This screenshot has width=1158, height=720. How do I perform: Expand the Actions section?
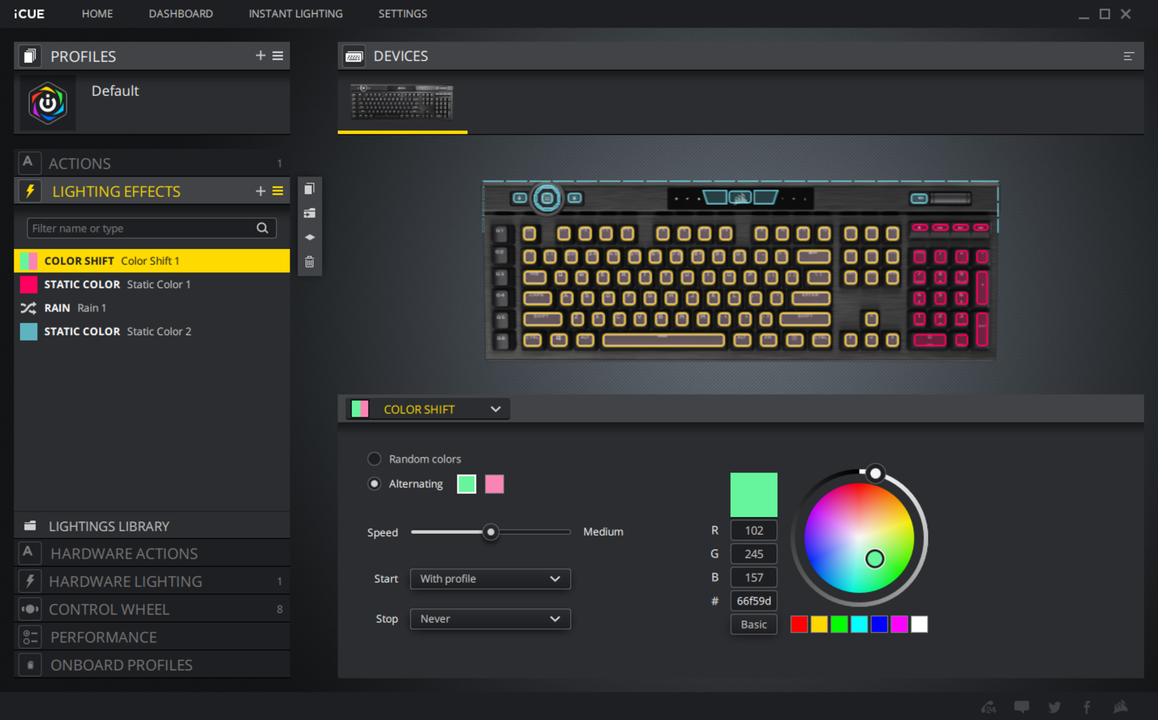click(x=151, y=163)
